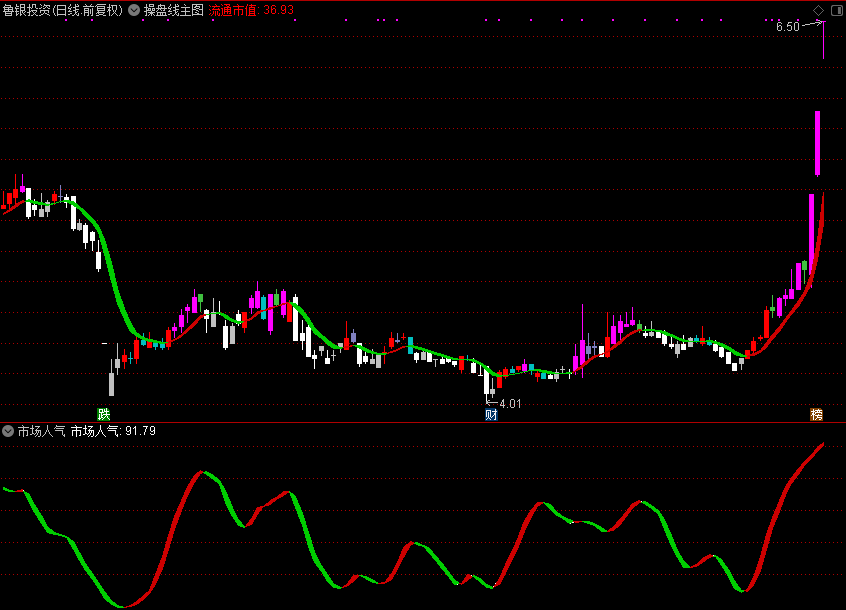Click the 6.50 high price label
The height and width of the screenshot is (610, 846).
pyautogui.click(x=787, y=27)
